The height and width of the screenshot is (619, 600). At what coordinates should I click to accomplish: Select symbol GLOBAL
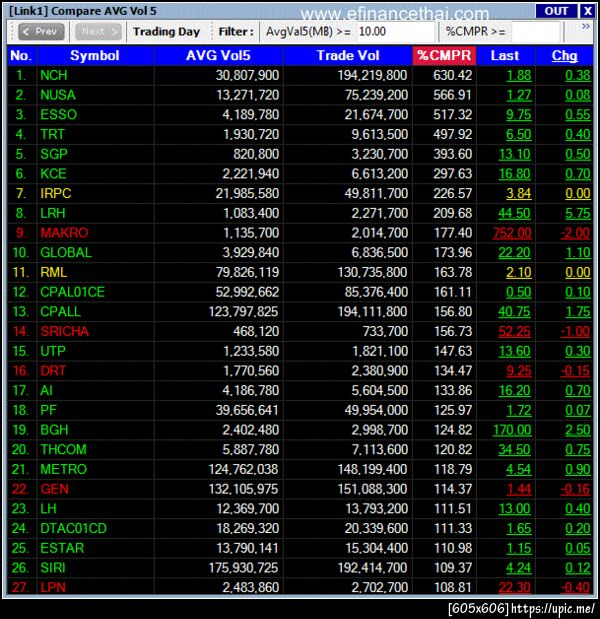[x=66, y=253]
